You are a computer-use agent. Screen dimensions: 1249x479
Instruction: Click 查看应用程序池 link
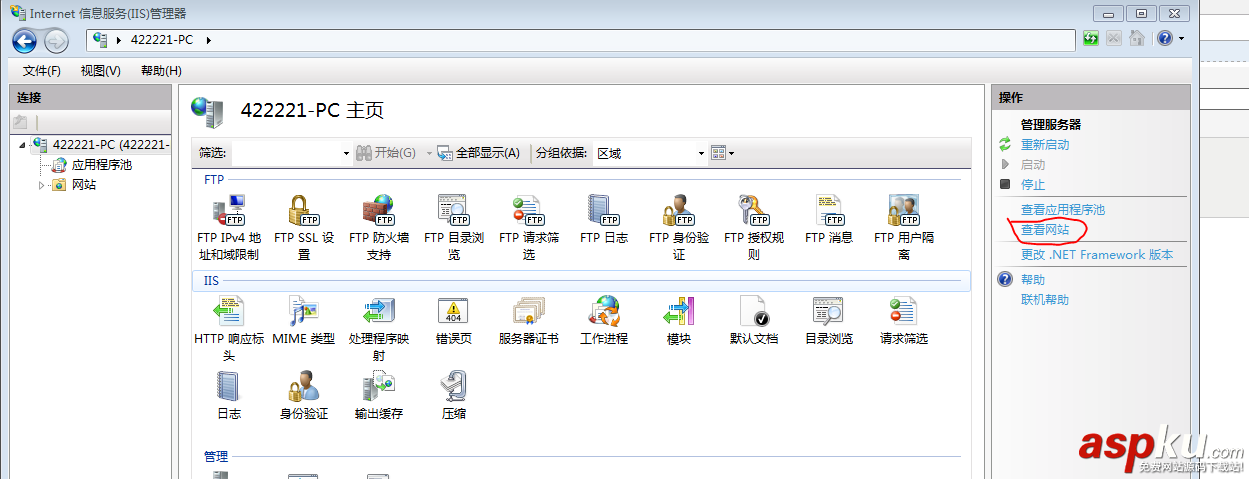[1062, 210]
